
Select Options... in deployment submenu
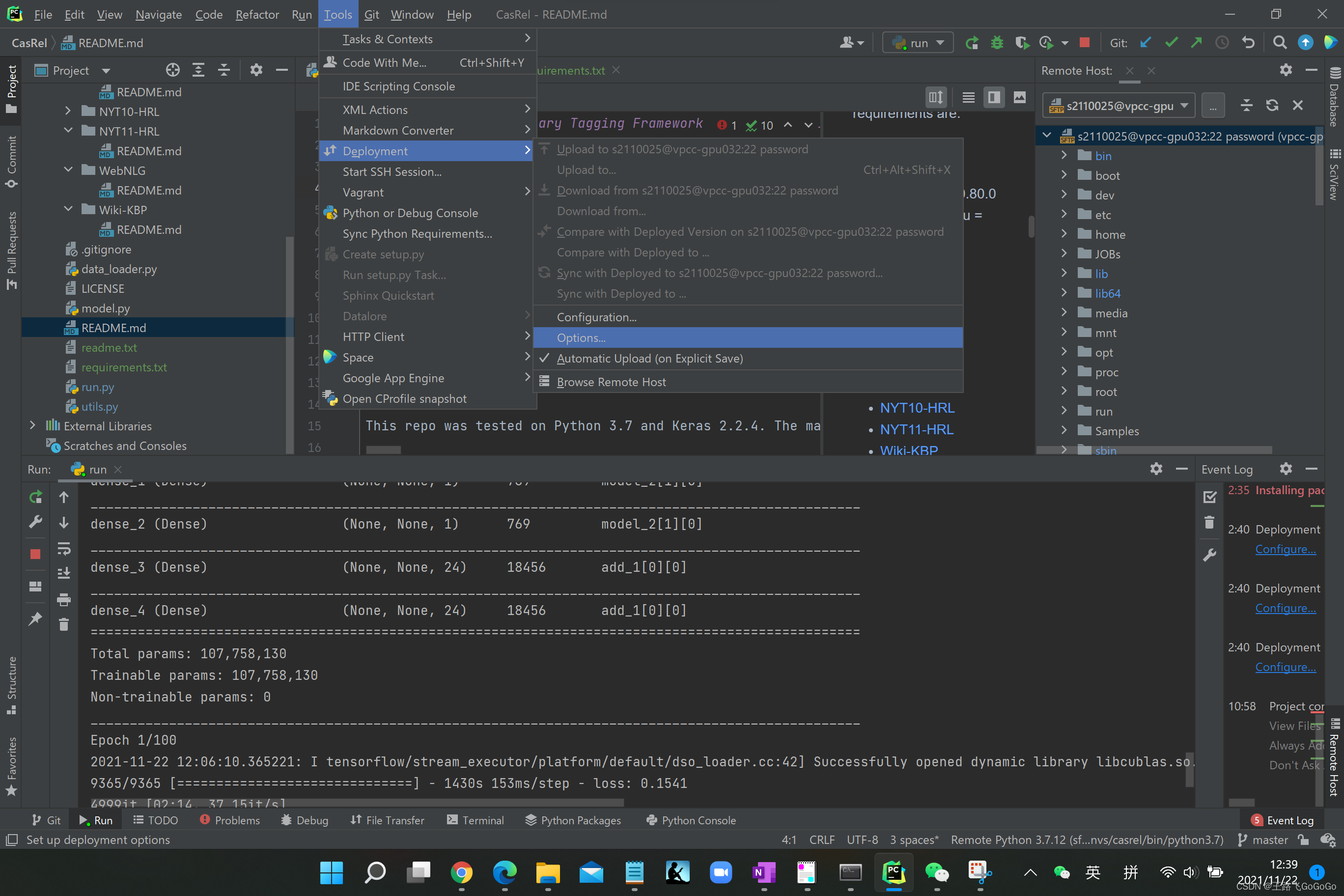tap(580, 337)
